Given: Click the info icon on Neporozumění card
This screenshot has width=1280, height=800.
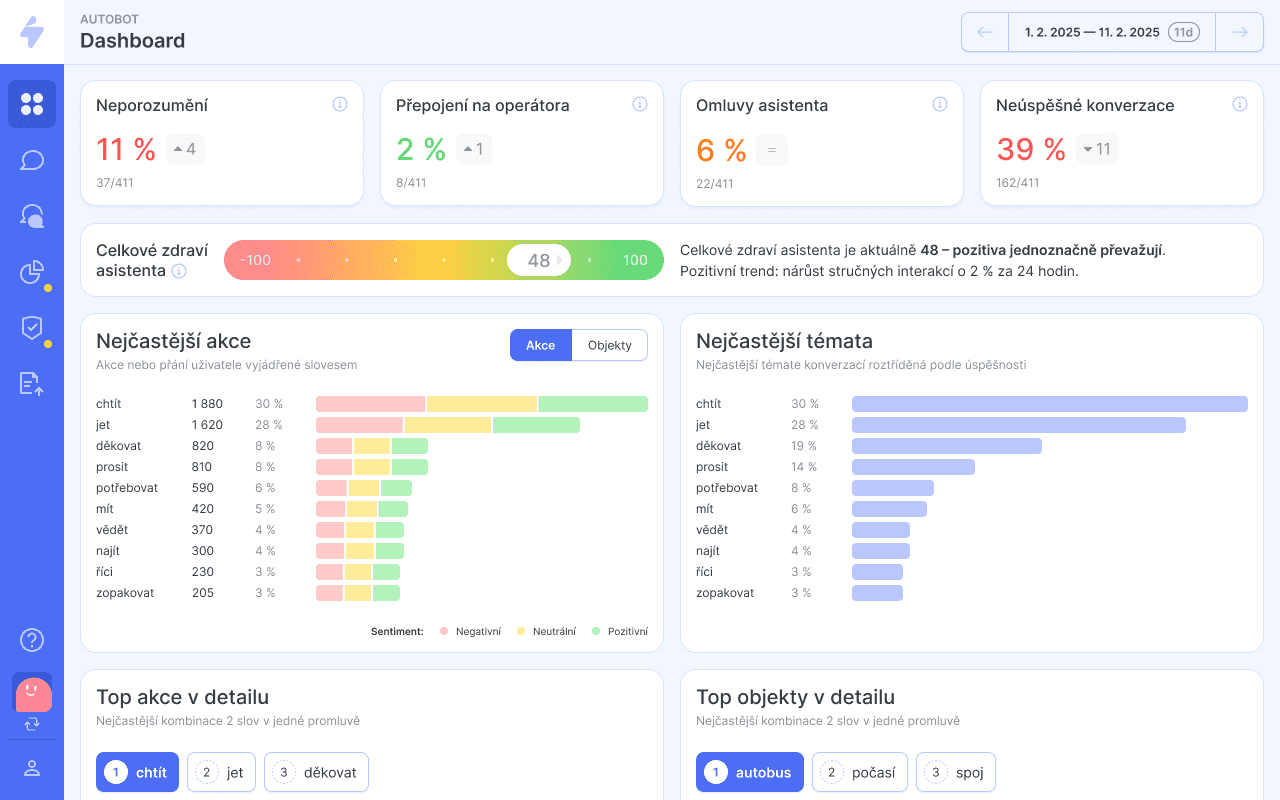Looking at the screenshot, I should click(x=339, y=104).
